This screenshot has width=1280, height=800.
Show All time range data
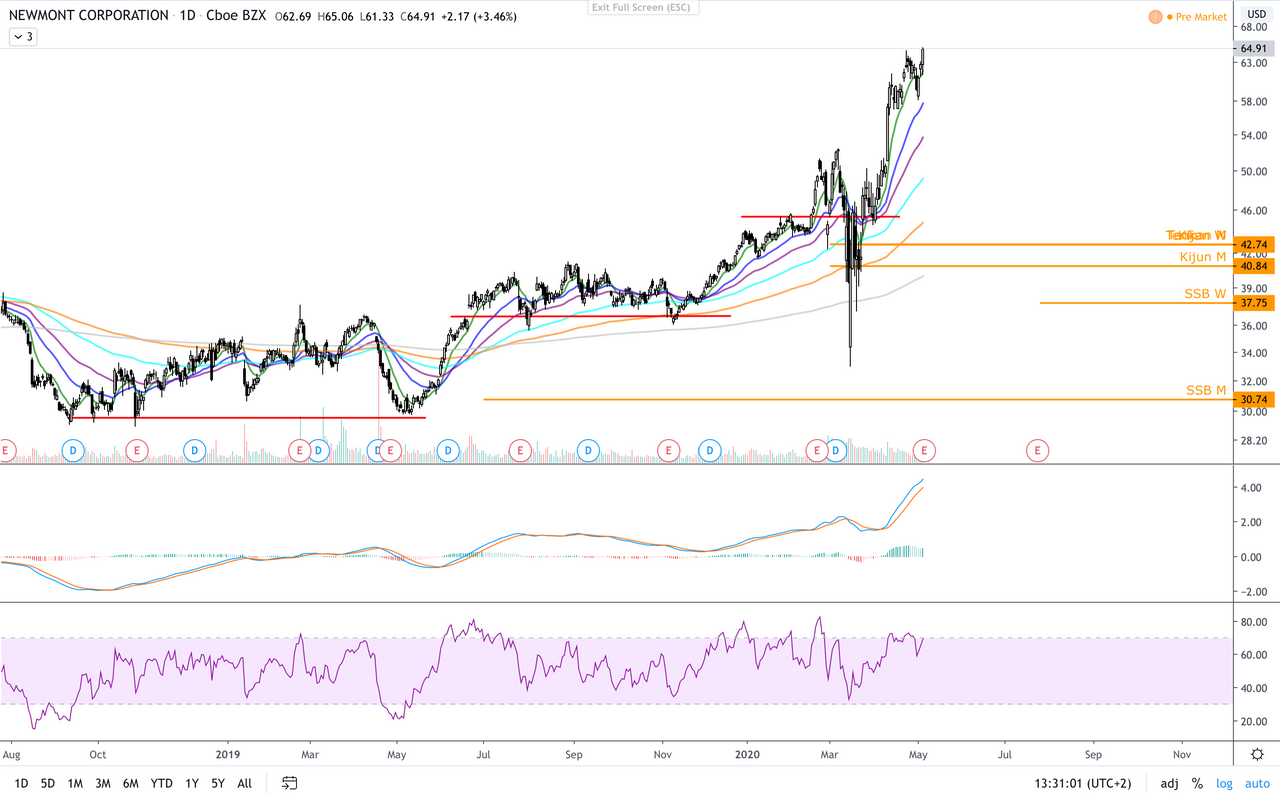coord(245,783)
